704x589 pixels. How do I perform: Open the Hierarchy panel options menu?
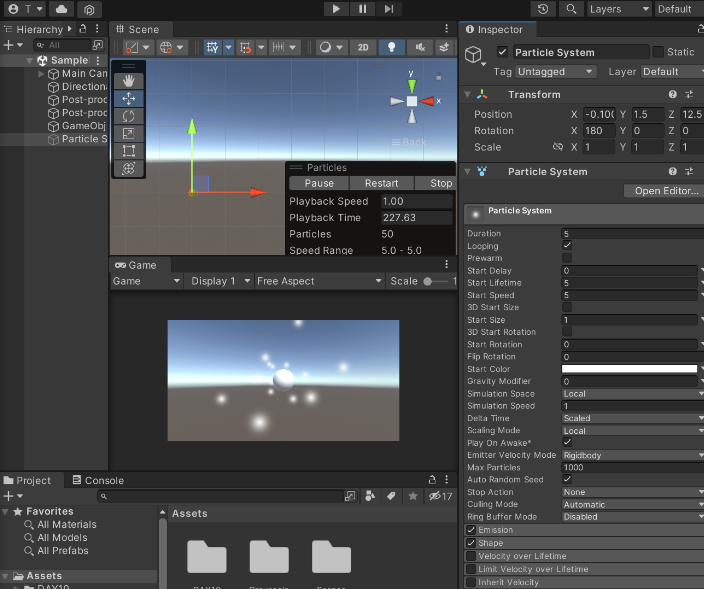pyautogui.click(x=97, y=29)
